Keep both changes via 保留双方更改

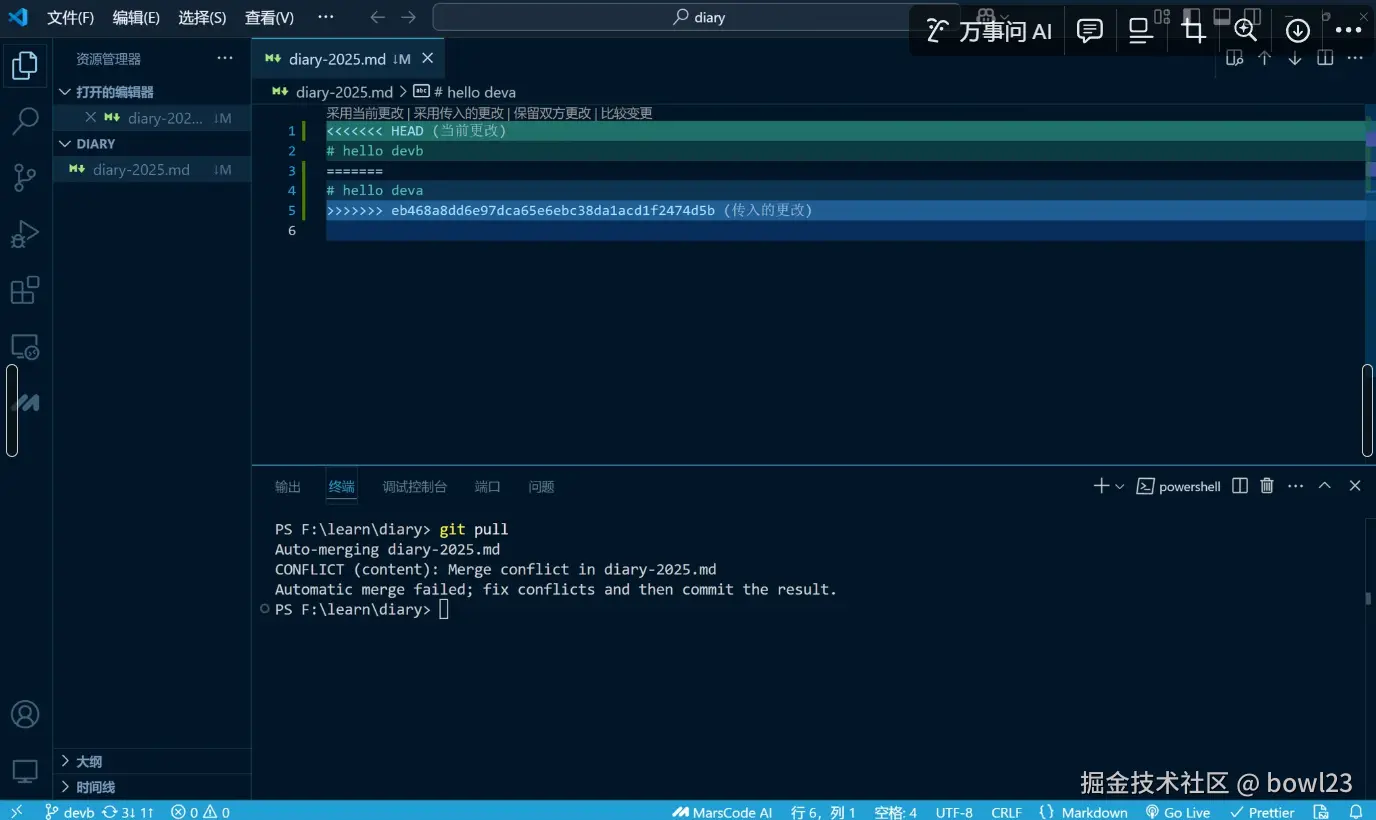point(552,113)
